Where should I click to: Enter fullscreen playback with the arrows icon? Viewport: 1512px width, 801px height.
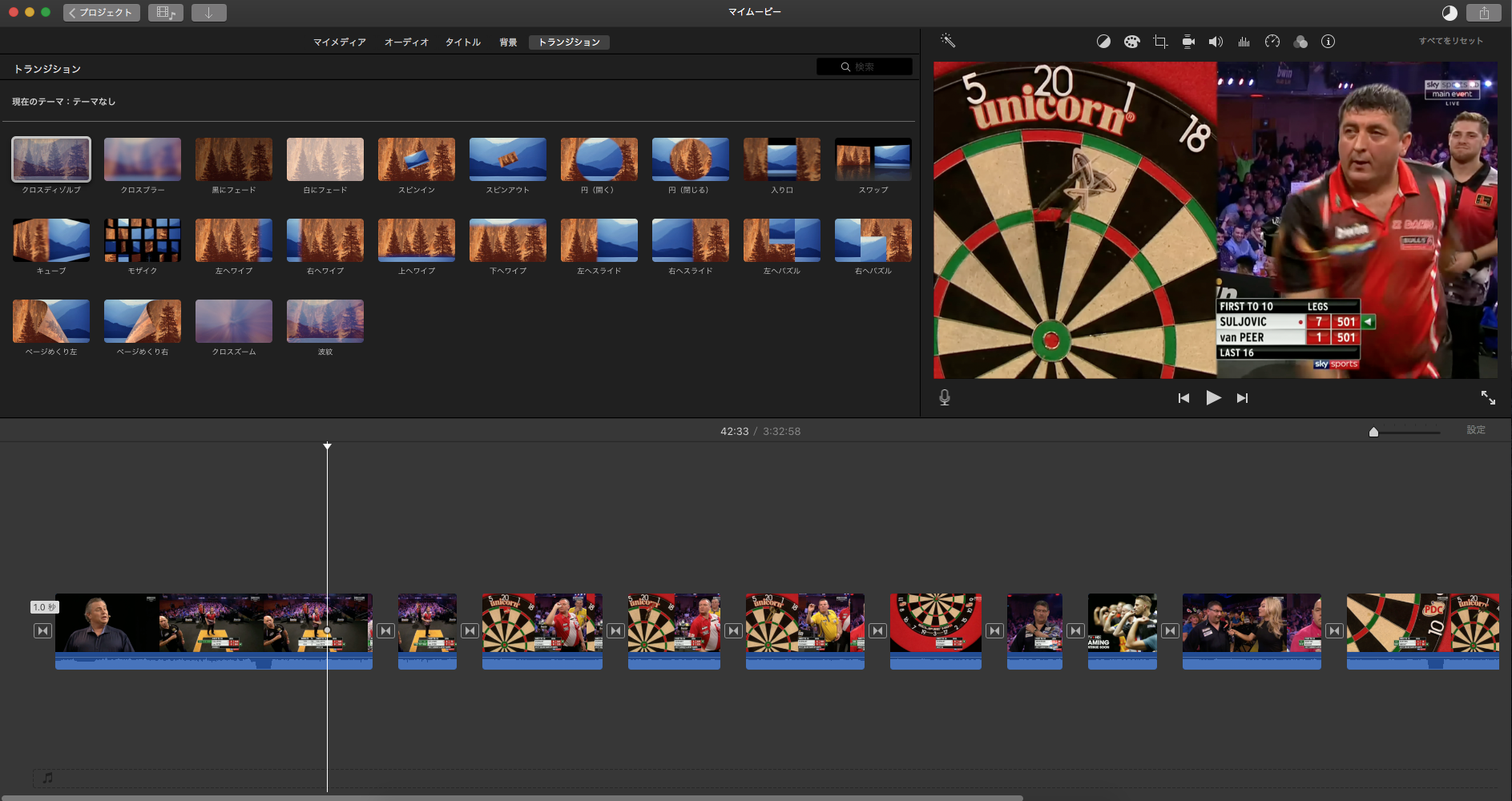coord(1488,397)
